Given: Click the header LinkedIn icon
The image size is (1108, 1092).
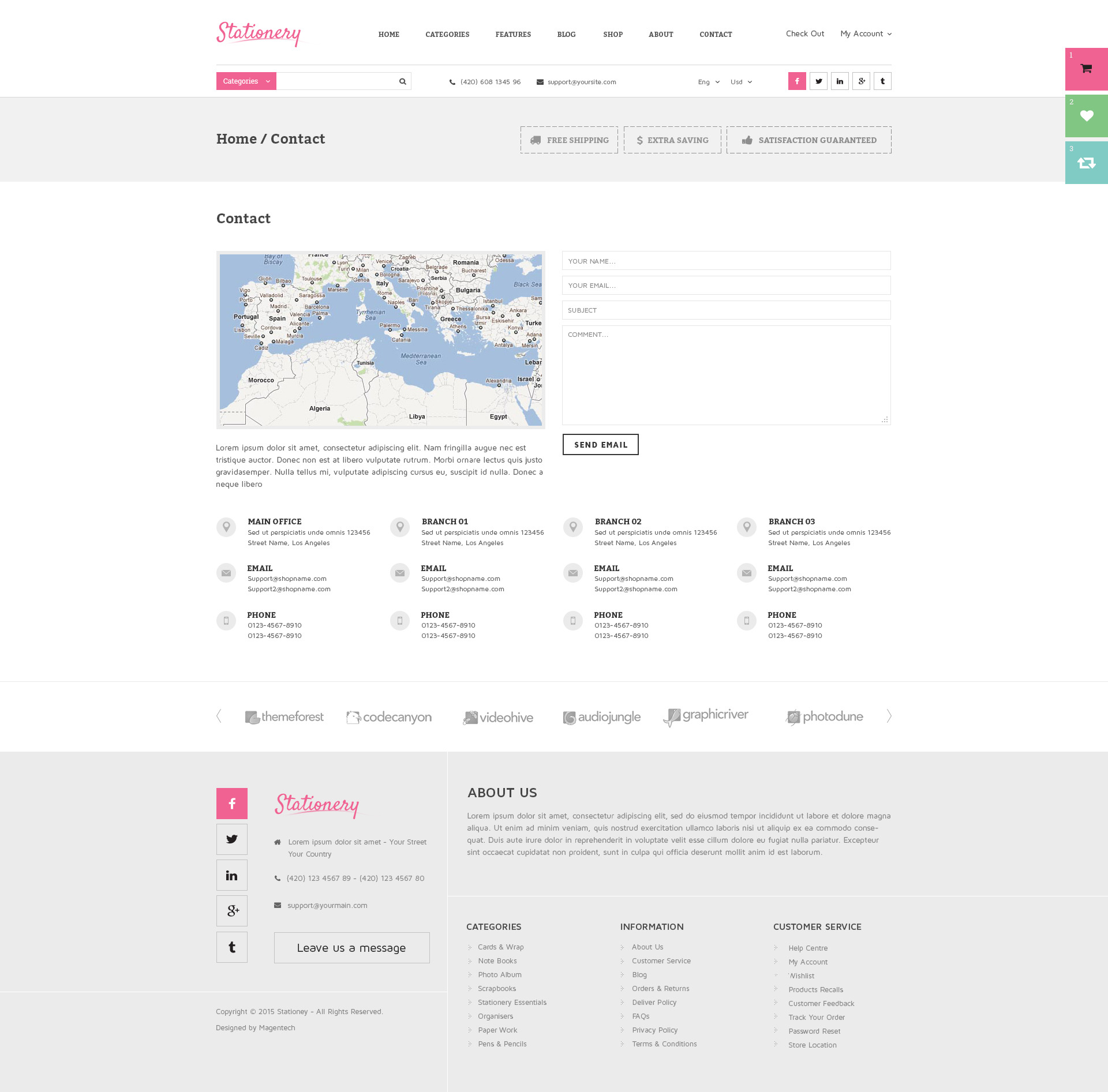Looking at the screenshot, I should pyautogui.click(x=840, y=81).
